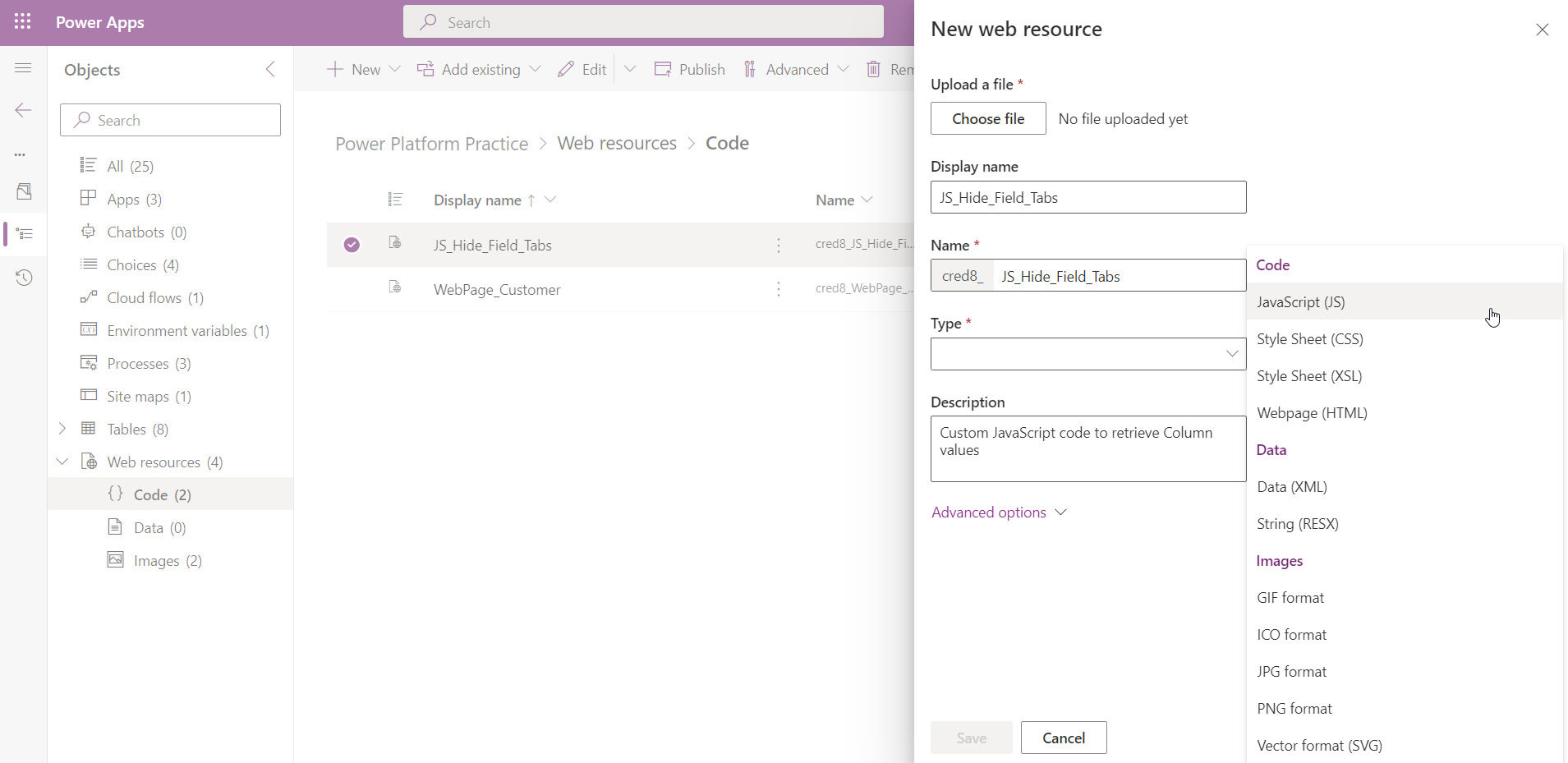Click the Choose file button
Image resolution: width=1568 pixels, height=763 pixels.
point(988,119)
